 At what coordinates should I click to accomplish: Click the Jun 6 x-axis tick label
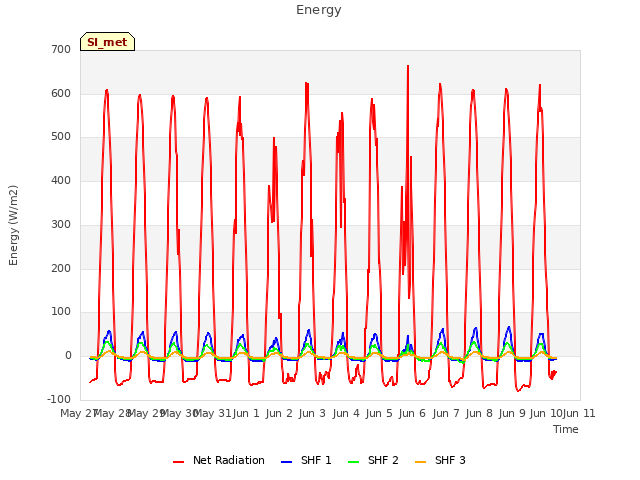(x=412, y=413)
